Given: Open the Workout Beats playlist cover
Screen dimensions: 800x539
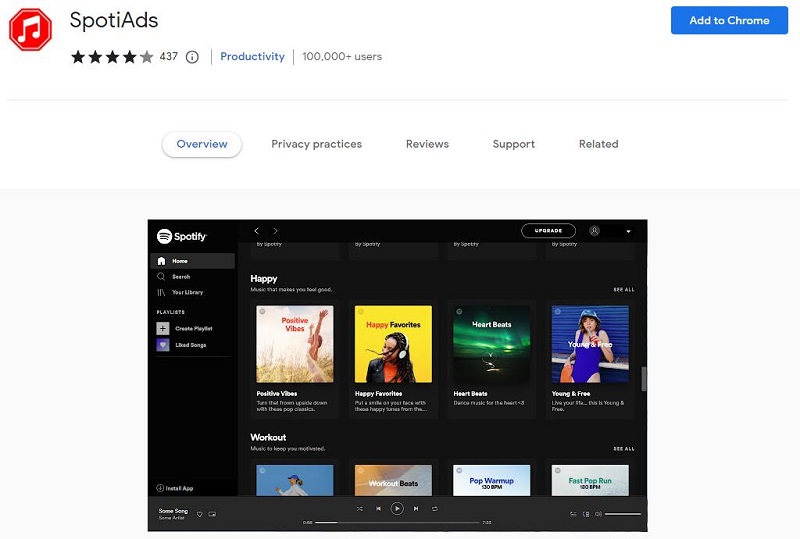Looking at the screenshot, I should (393, 480).
